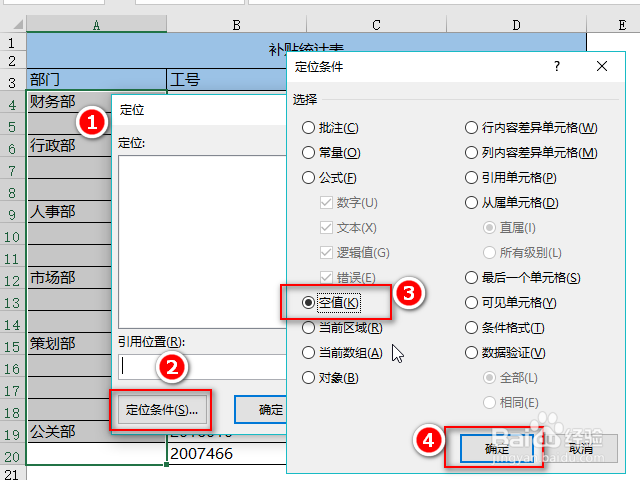Click the 行政部 cell
The width and height of the screenshot is (640, 480).
click(69, 145)
